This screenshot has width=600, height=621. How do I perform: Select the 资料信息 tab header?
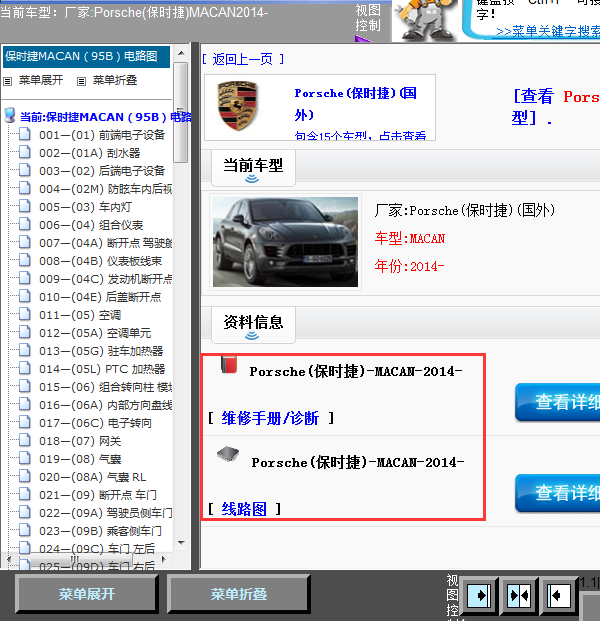tap(253, 325)
